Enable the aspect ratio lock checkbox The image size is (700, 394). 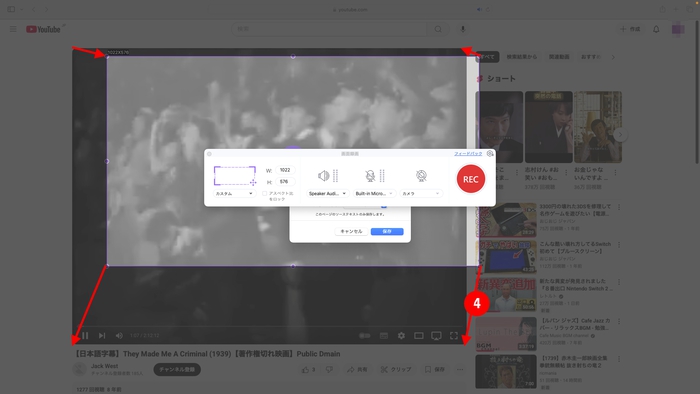pyautogui.click(x=264, y=194)
